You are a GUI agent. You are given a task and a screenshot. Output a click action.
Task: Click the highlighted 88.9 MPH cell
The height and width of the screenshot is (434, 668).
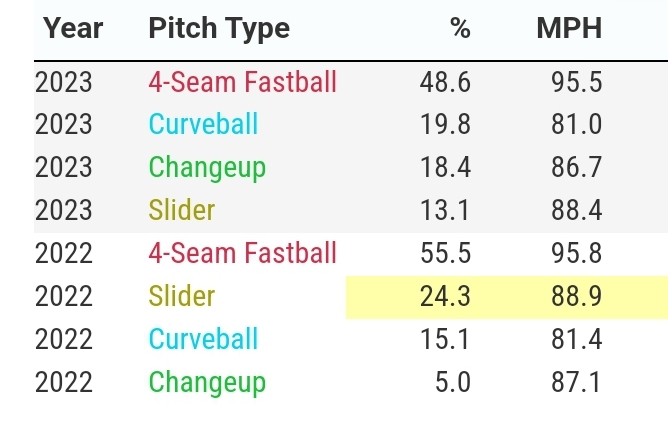(576, 296)
